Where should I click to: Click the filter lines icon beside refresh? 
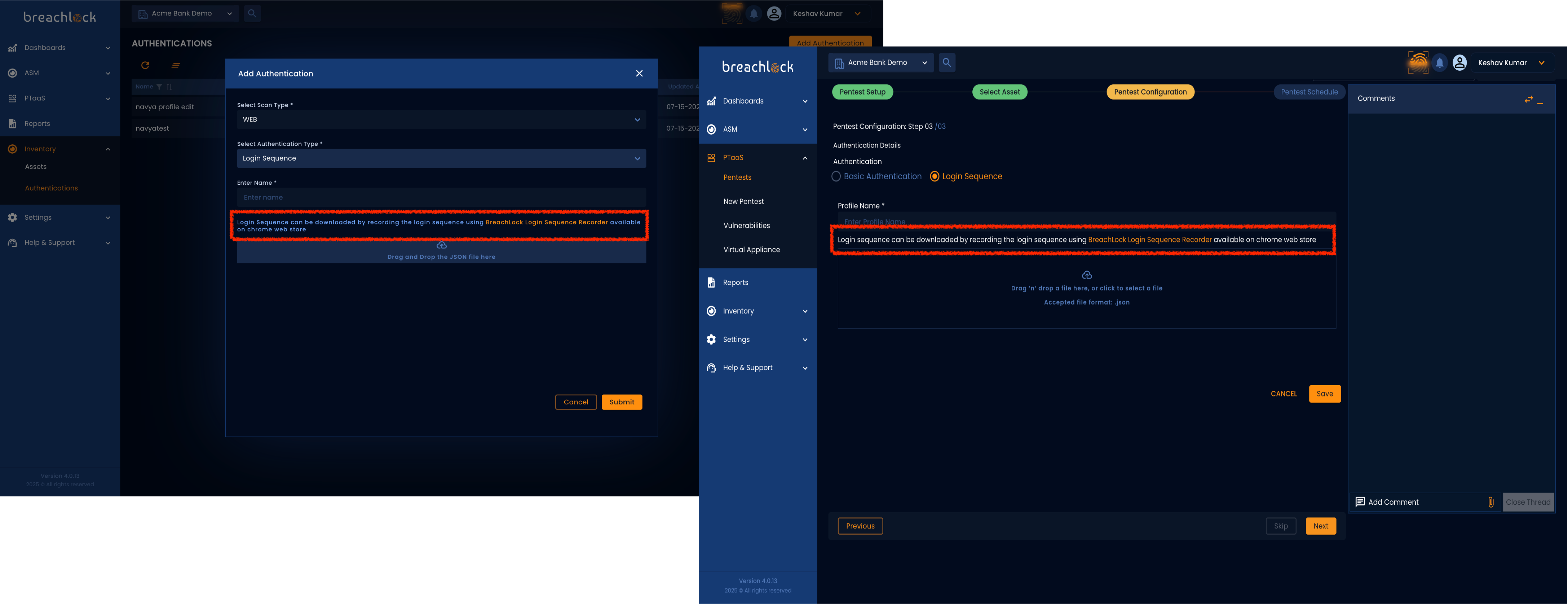point(176,65)
